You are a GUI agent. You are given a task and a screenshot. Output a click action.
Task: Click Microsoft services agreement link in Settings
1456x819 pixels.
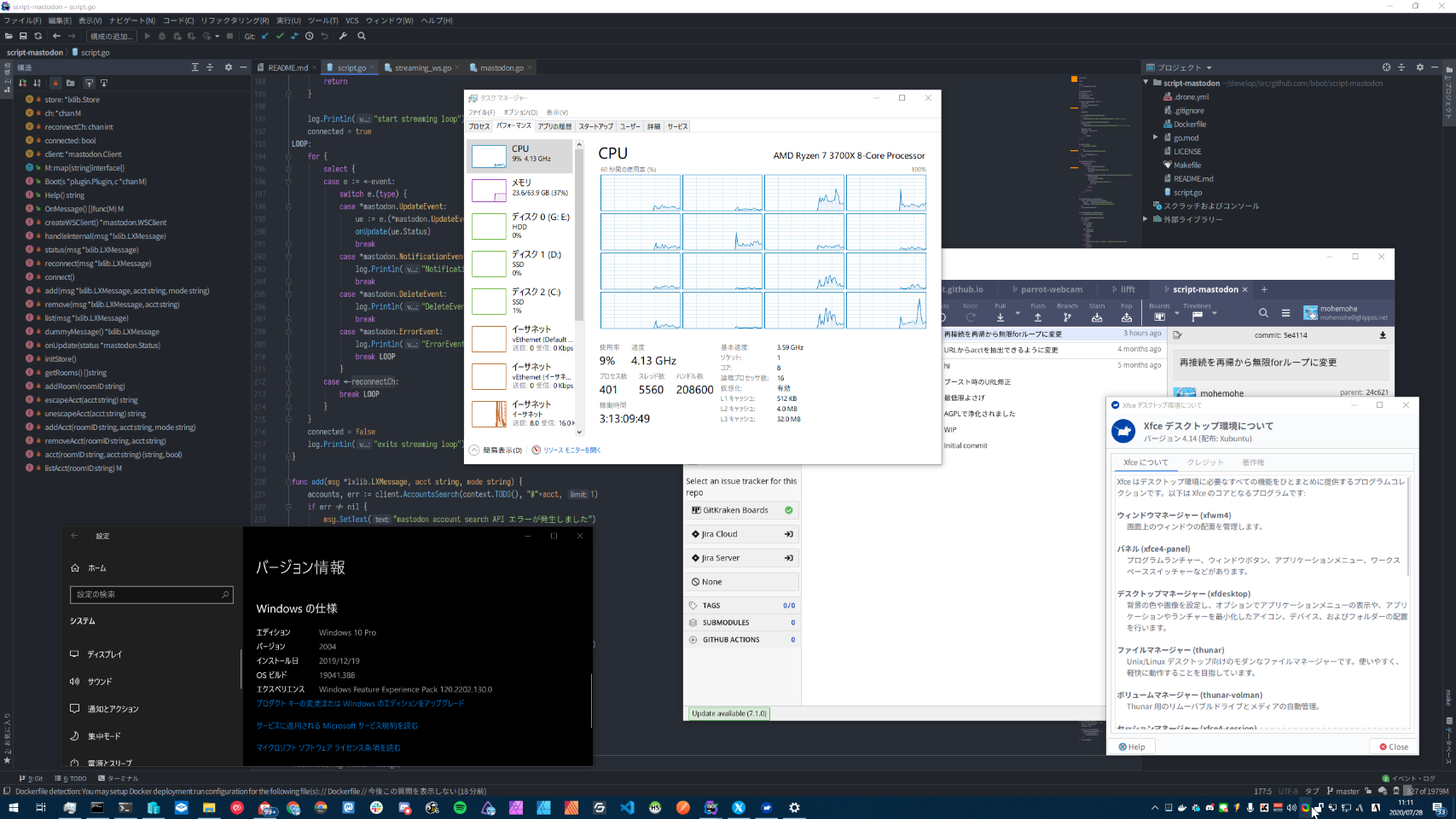337,726
